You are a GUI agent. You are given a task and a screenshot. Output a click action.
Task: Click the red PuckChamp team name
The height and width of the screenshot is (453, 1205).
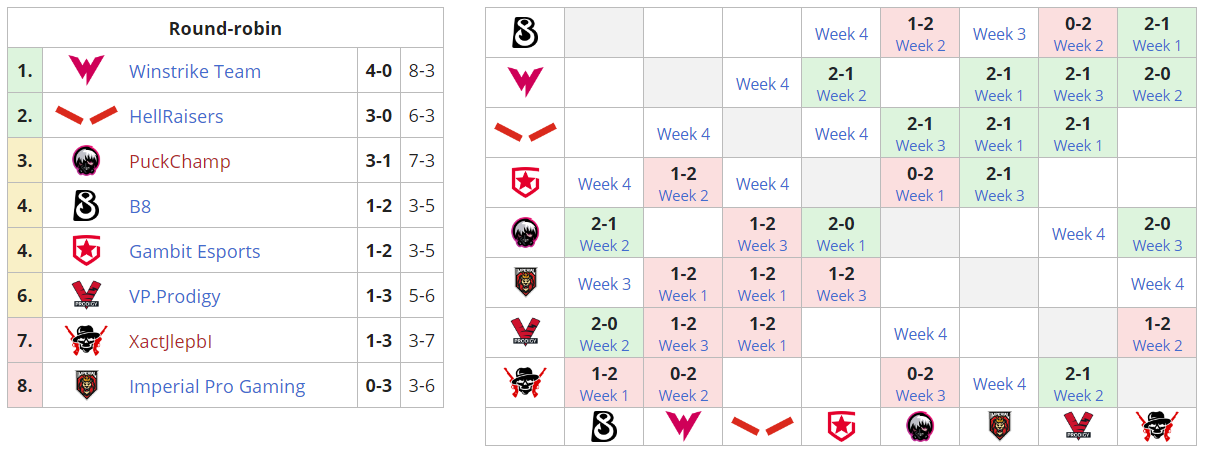[x=180, y=162]
